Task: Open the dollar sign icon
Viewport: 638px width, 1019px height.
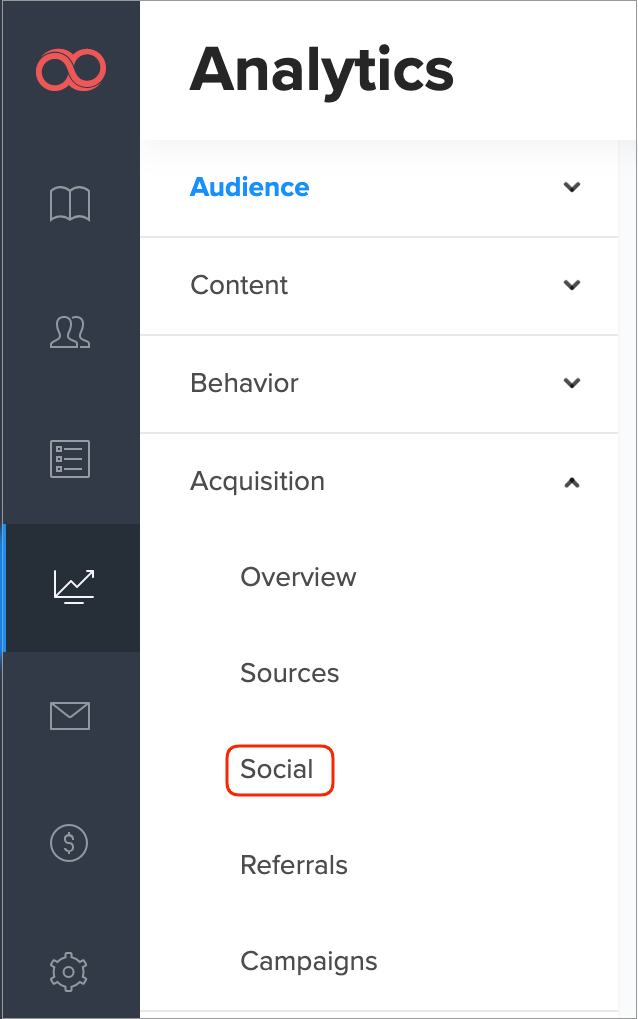Action: pyautogui.click(x=70, y=843)
